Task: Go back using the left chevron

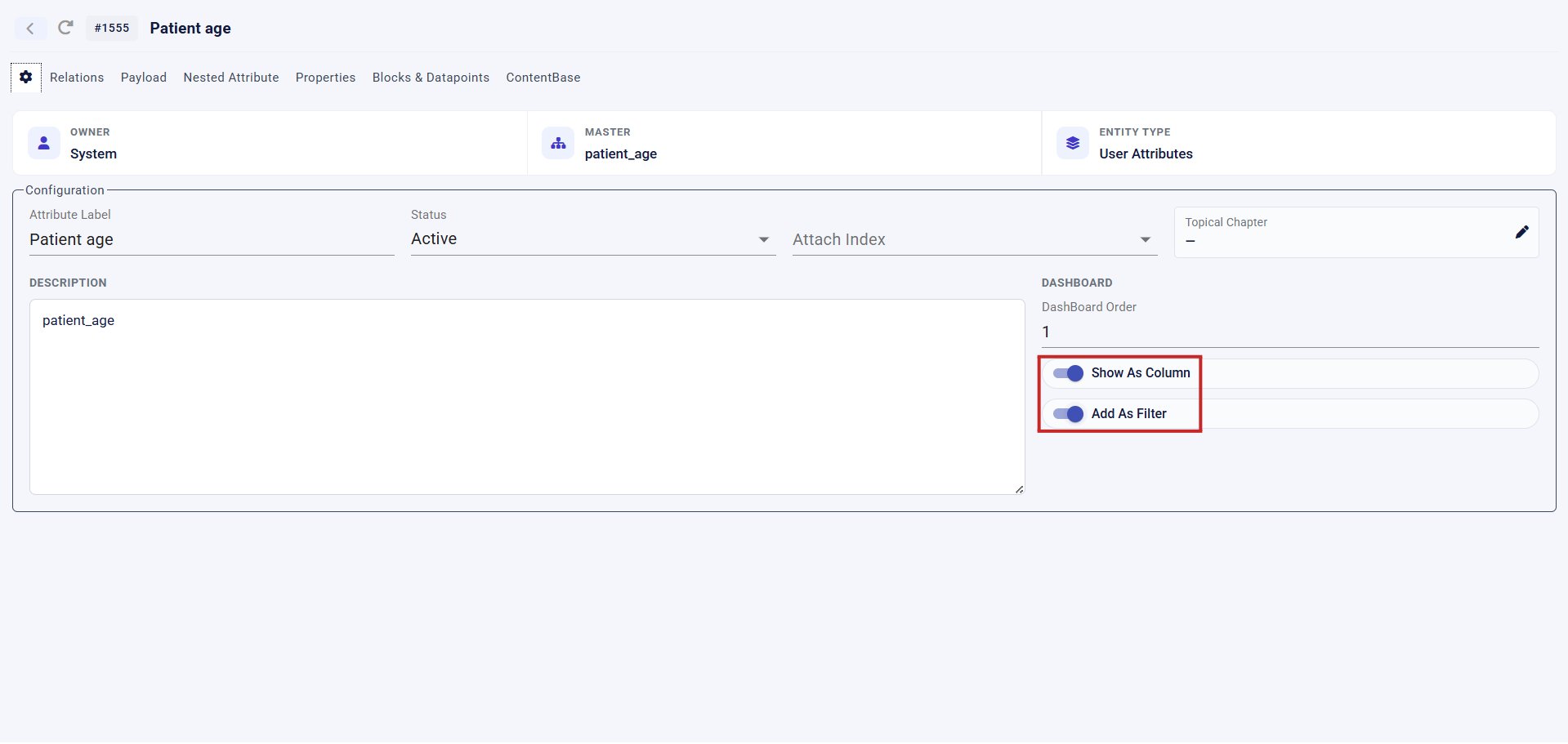Action: coord(30,29)
